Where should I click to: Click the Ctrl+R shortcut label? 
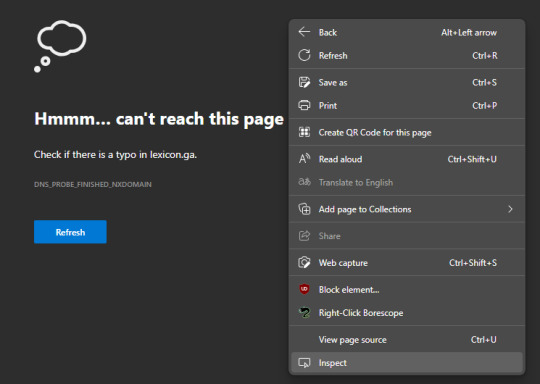point(485,55)
